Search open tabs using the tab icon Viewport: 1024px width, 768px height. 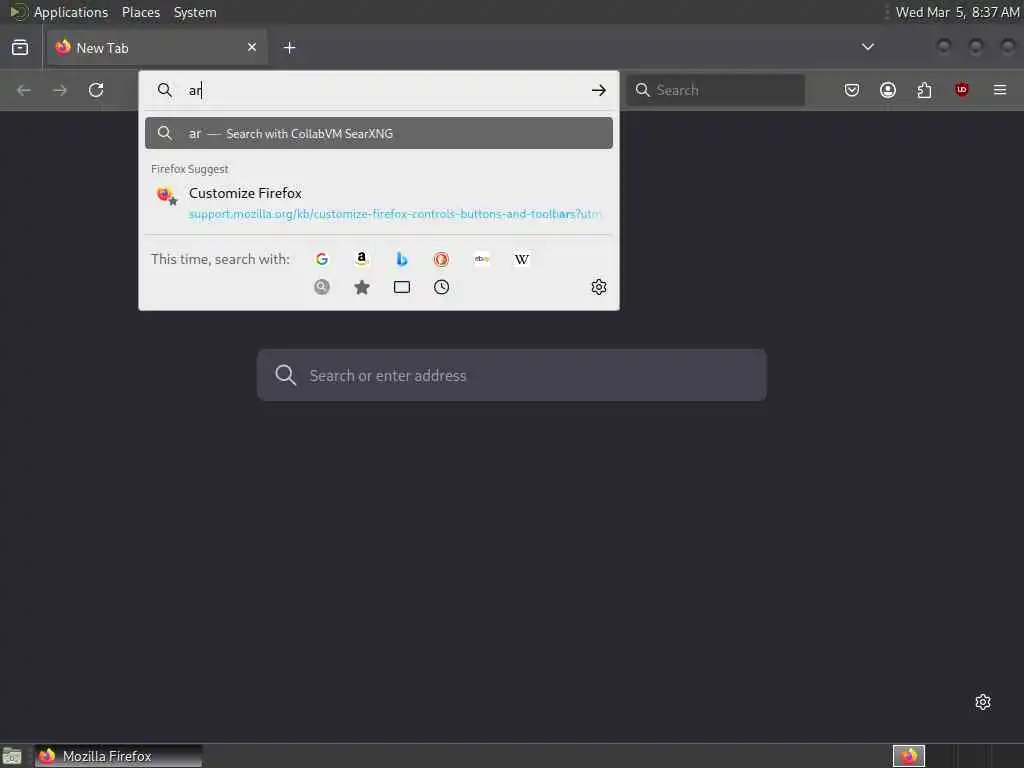tap(402, 287)
